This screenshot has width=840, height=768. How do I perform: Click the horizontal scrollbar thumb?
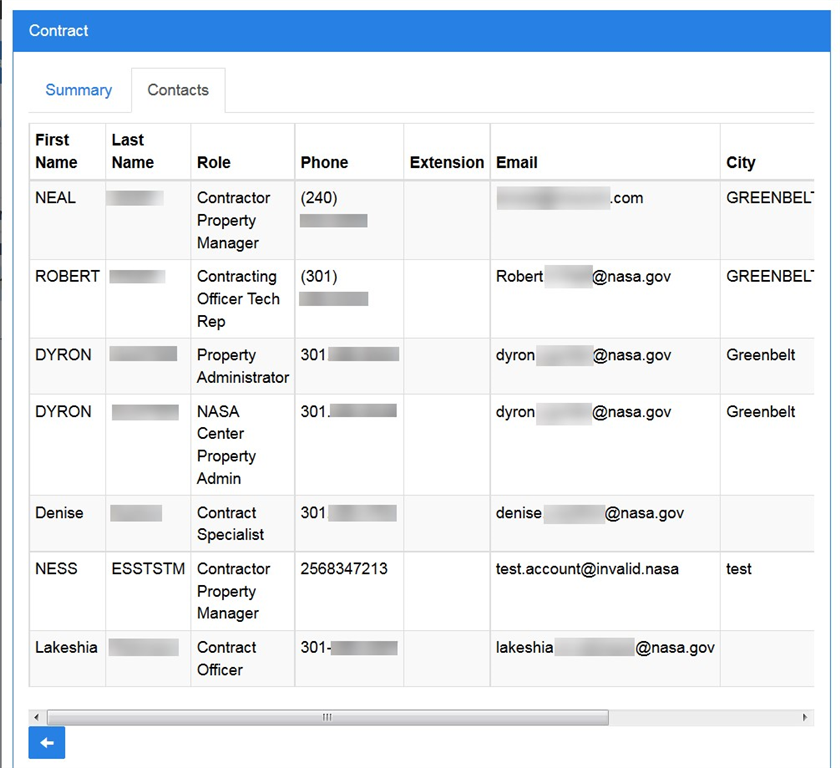(327, 718)
